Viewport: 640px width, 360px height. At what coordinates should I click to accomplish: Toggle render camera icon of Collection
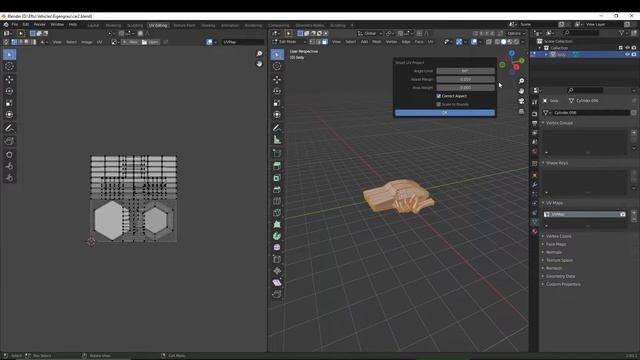coord(634,48)
